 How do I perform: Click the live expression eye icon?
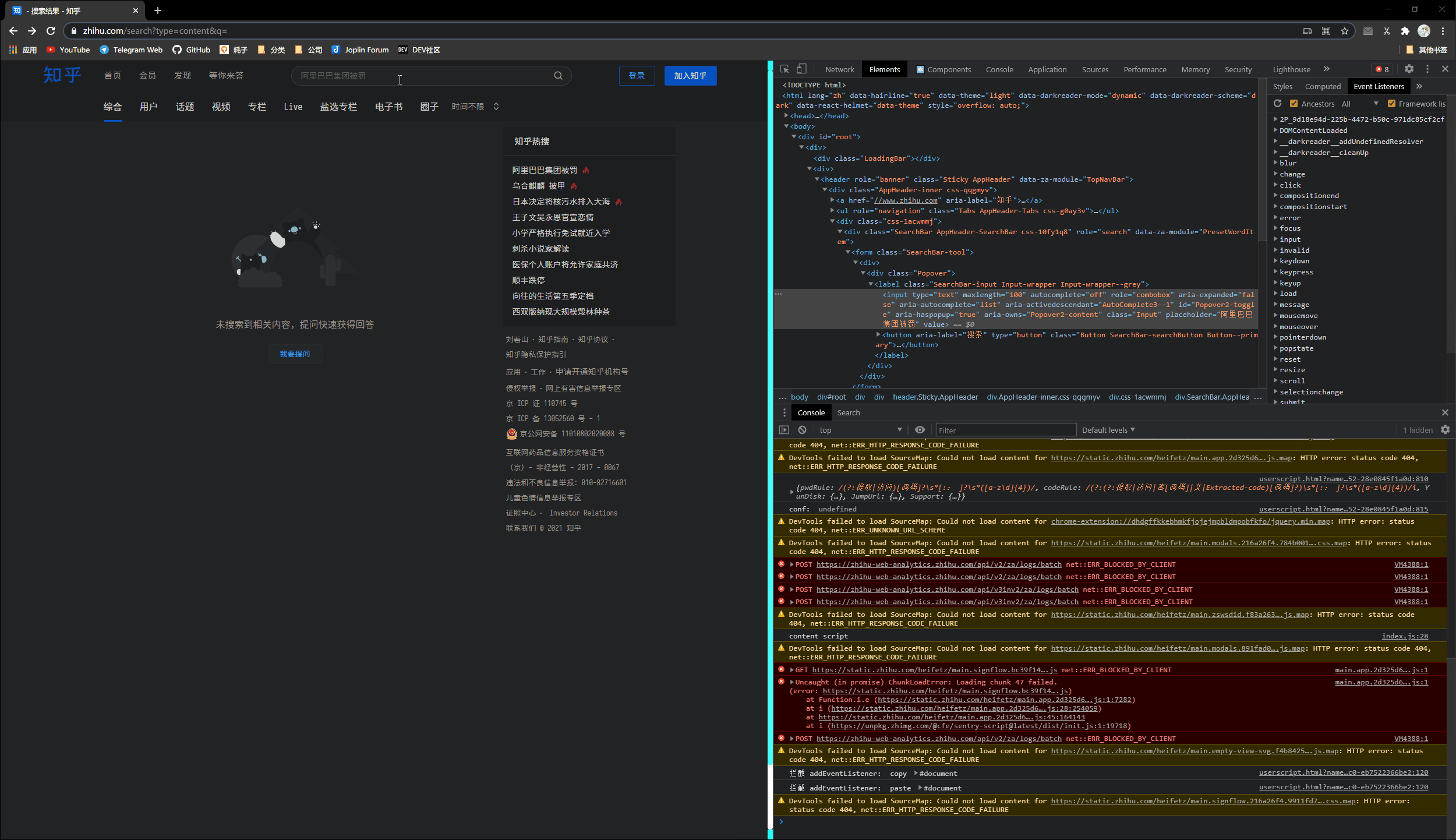tap(920, 430)
